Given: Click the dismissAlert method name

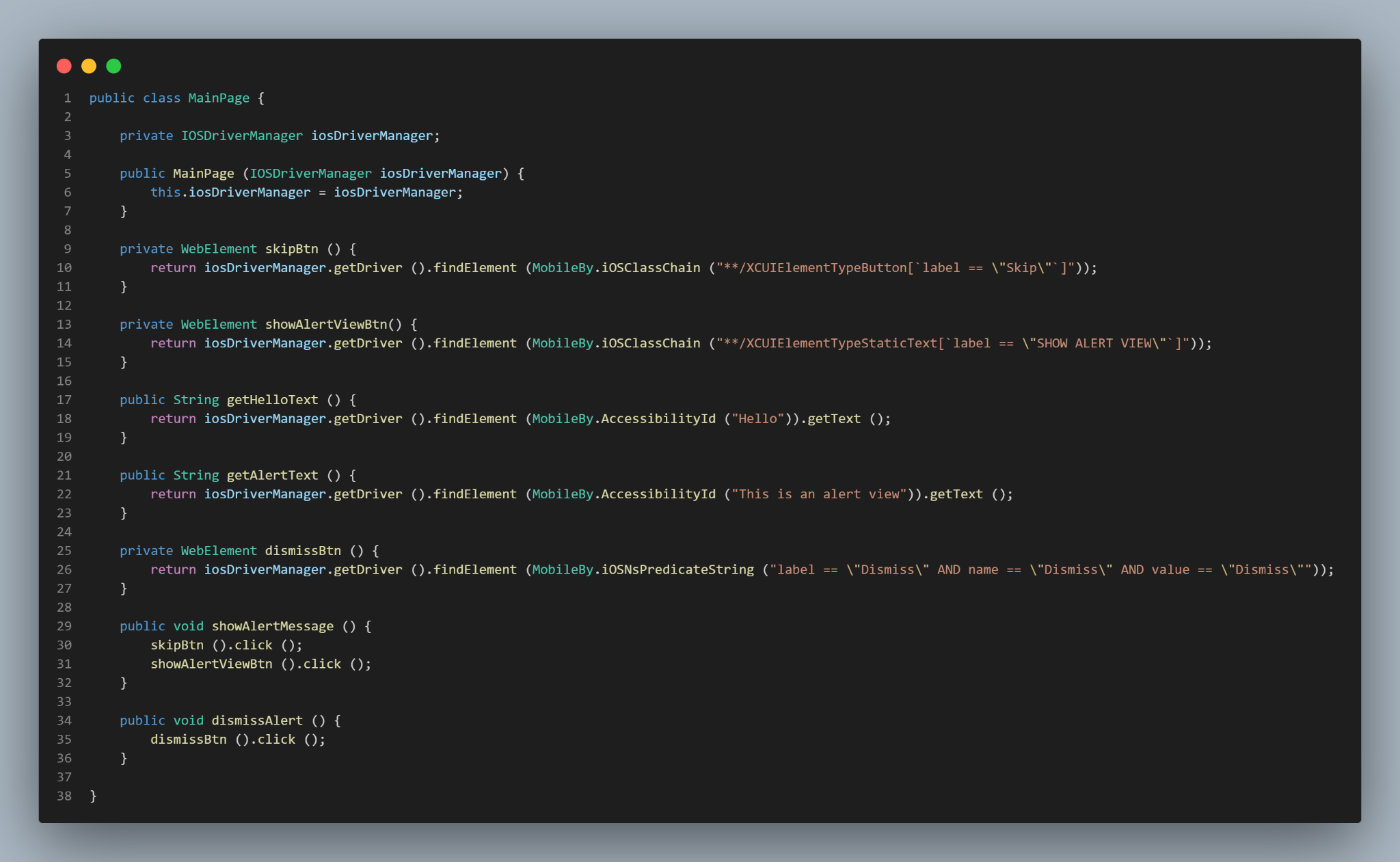Looking at the screenshot, I should pos(257,720).
